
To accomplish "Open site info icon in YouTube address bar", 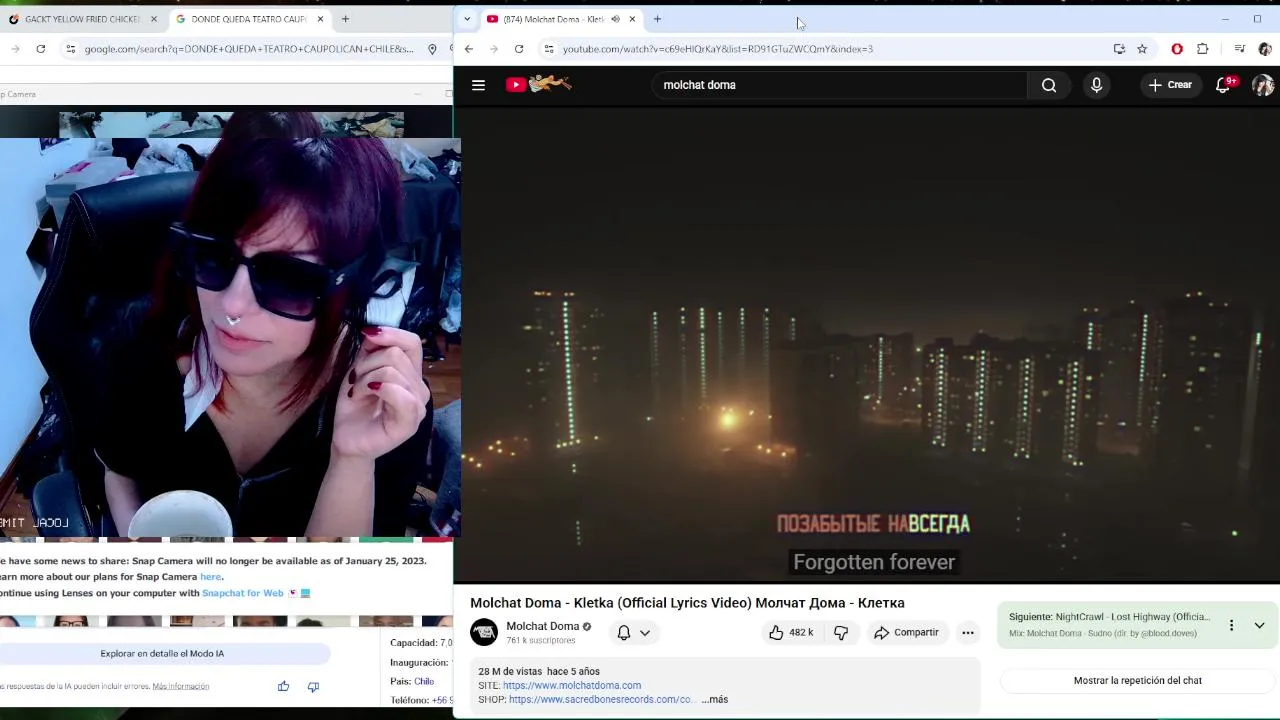I will (548, 49).
